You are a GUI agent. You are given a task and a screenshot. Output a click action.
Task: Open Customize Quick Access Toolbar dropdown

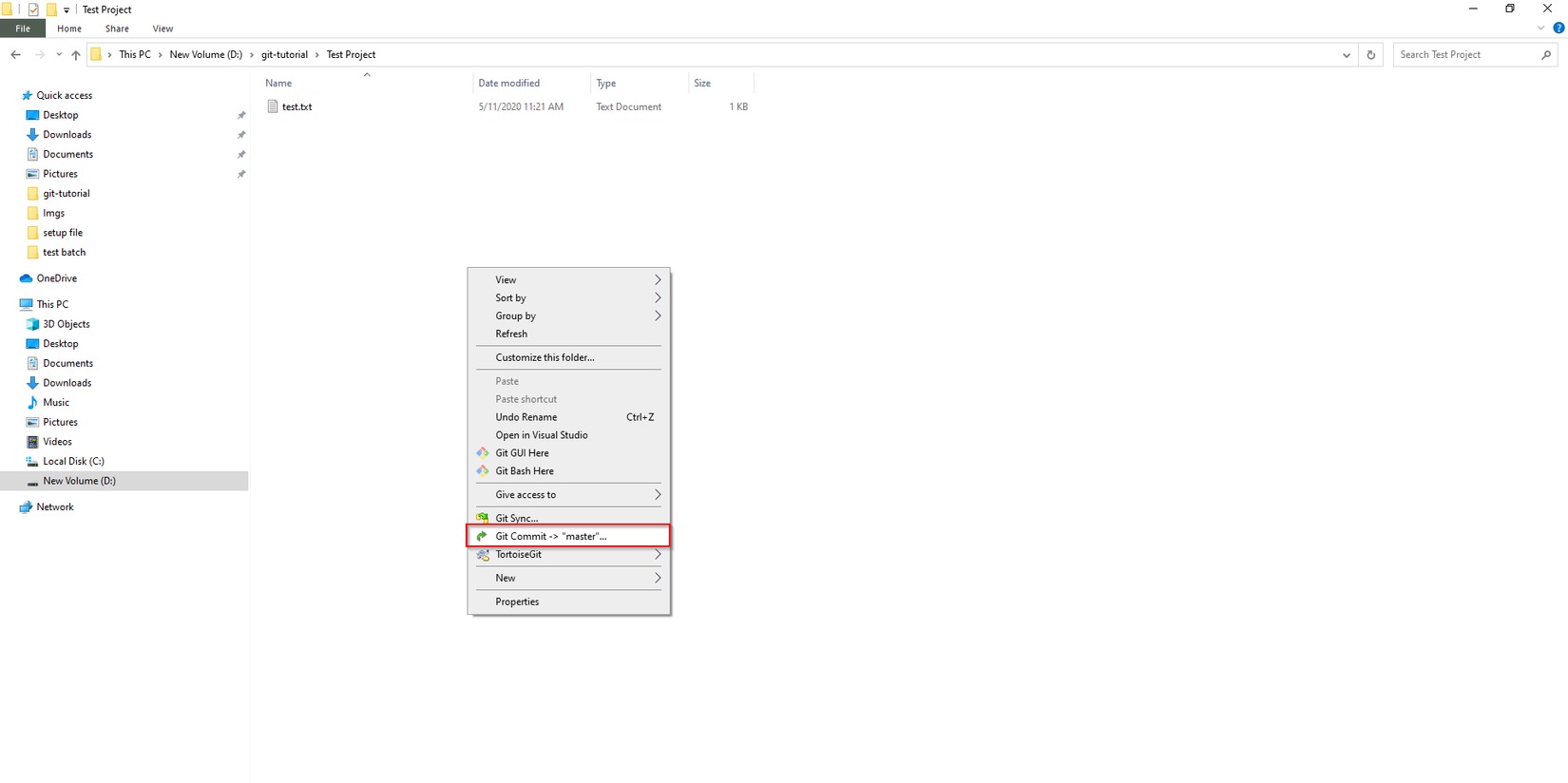[x=67, y=10]
